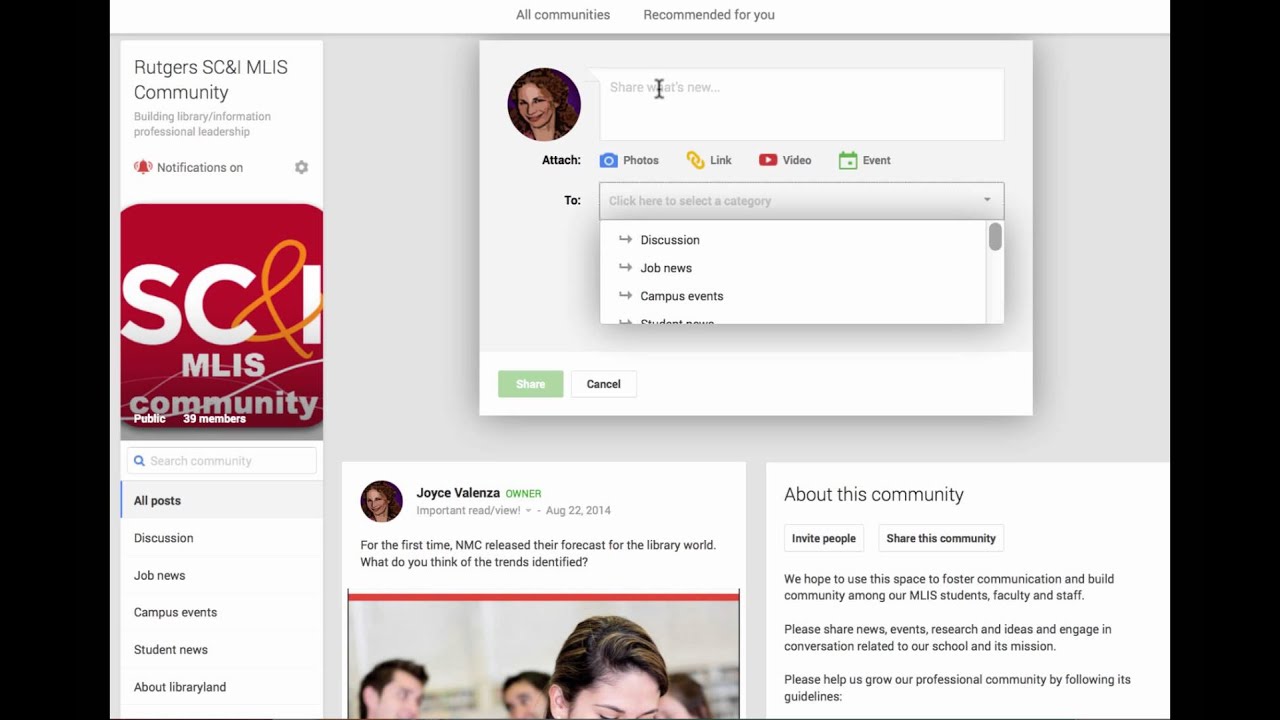The width and height of the screenshot is (1280, 720).
Task: Select All posts in sidebar
Action: click(x=222, y=501)
